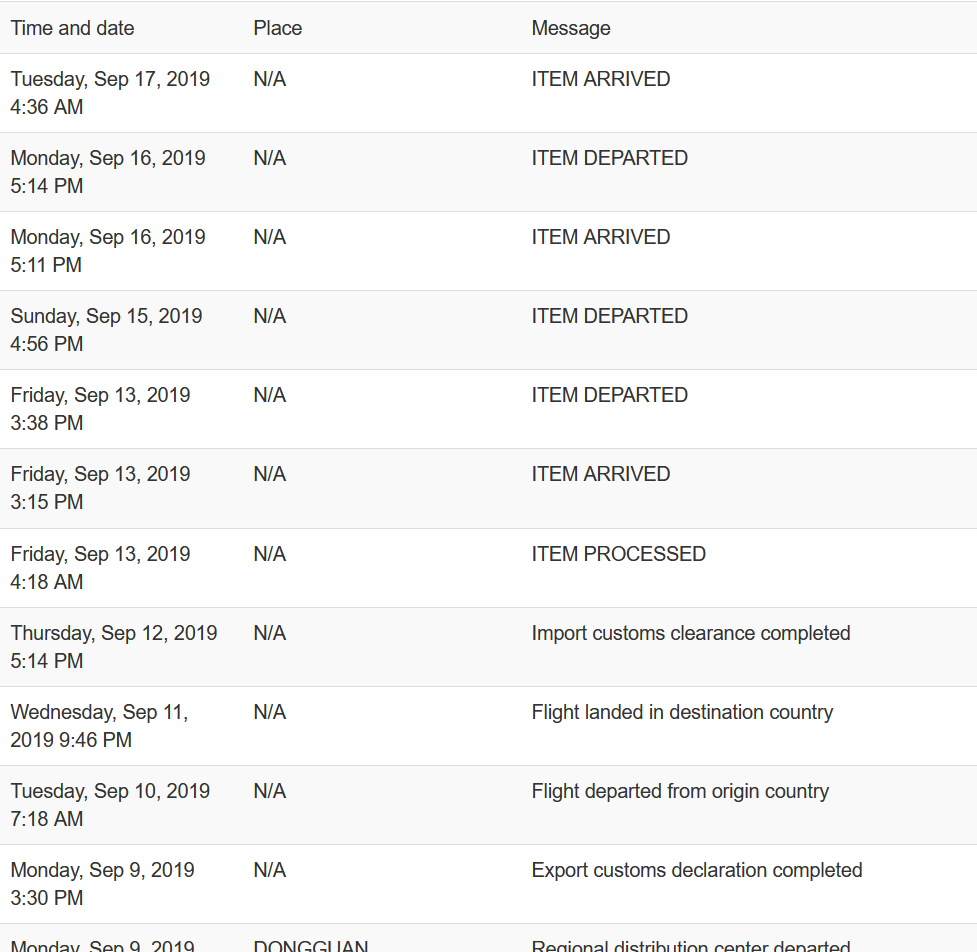Select the Wednesday, Sep 11 9:46 PM timestamp

tap(99, 725)
